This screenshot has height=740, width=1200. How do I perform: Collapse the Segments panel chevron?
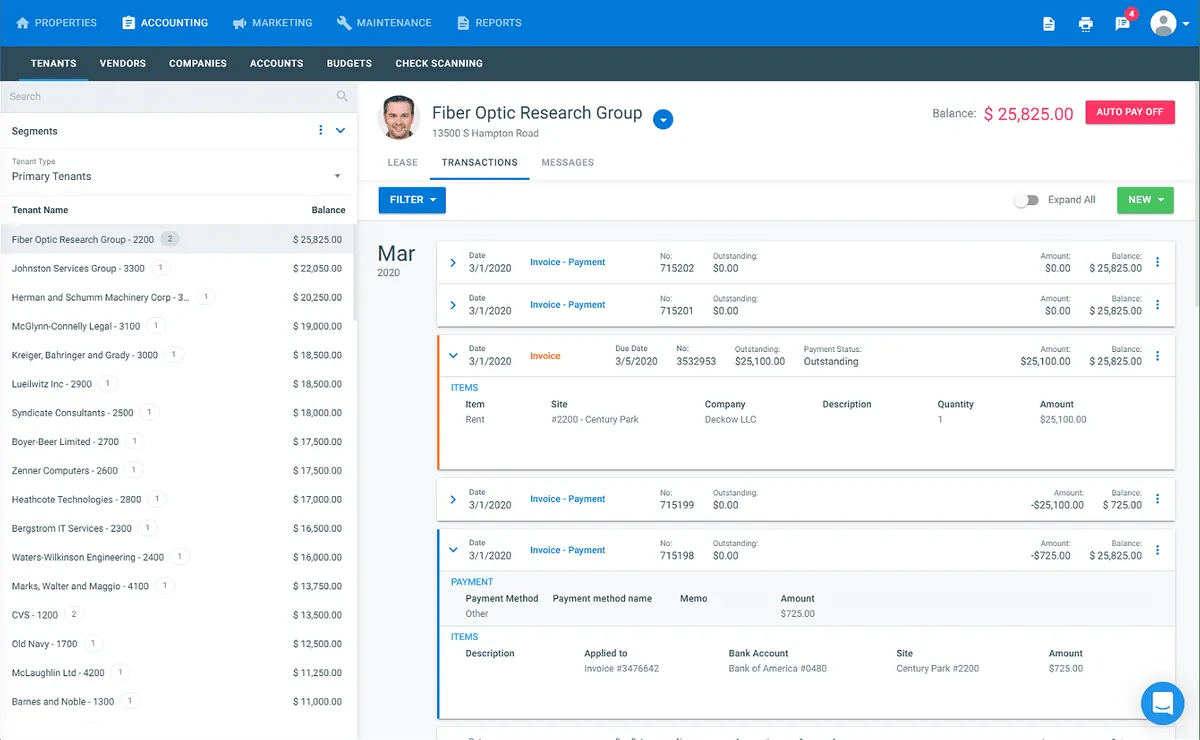tap(340, 131)
